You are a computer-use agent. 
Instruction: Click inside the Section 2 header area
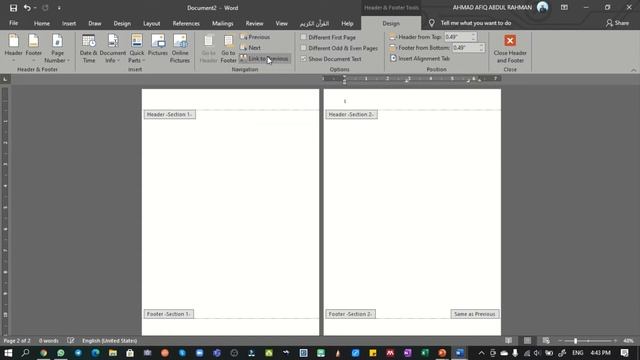[x=412, y=101]
